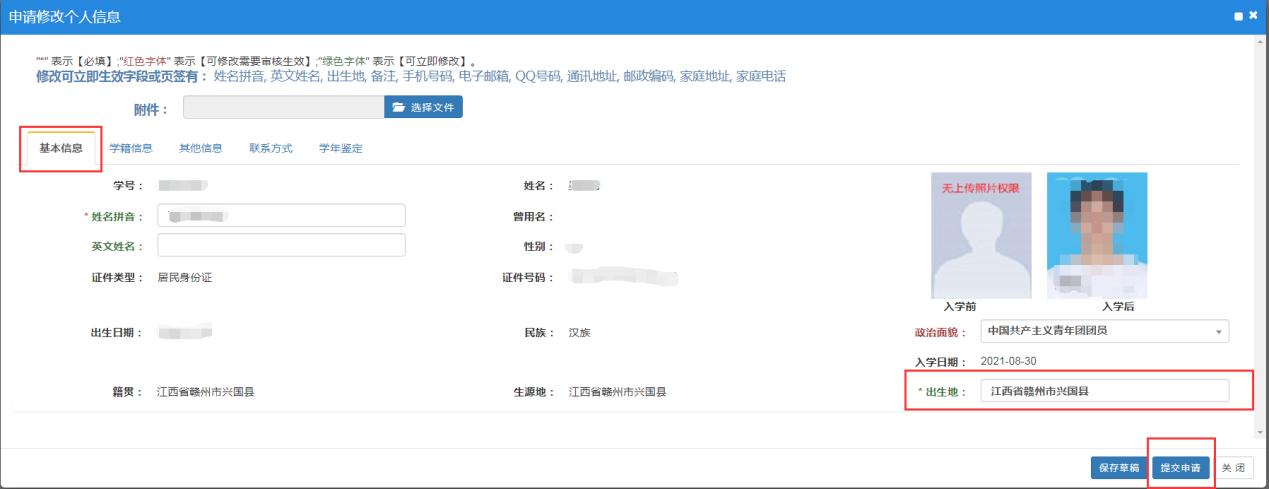This screenshot has height=489, width=1269.
Task: Click the 曾用名 label
Action: pyautogui.click(x=534, y=216)
